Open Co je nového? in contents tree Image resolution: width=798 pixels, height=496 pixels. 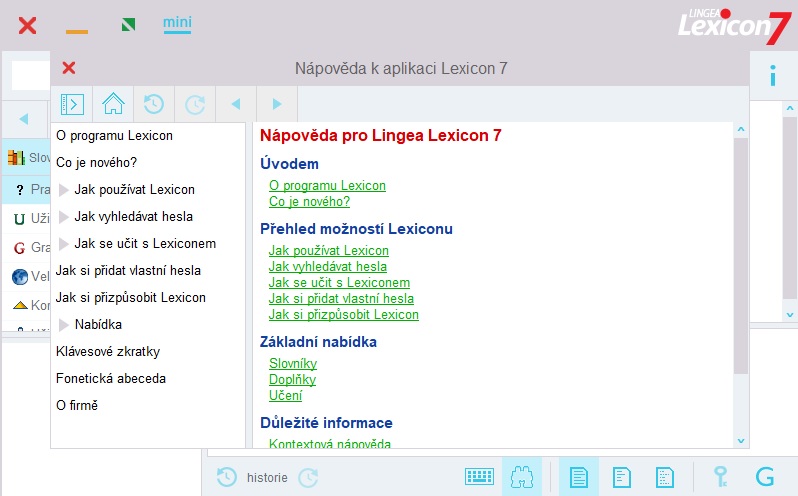pos(97,163)
